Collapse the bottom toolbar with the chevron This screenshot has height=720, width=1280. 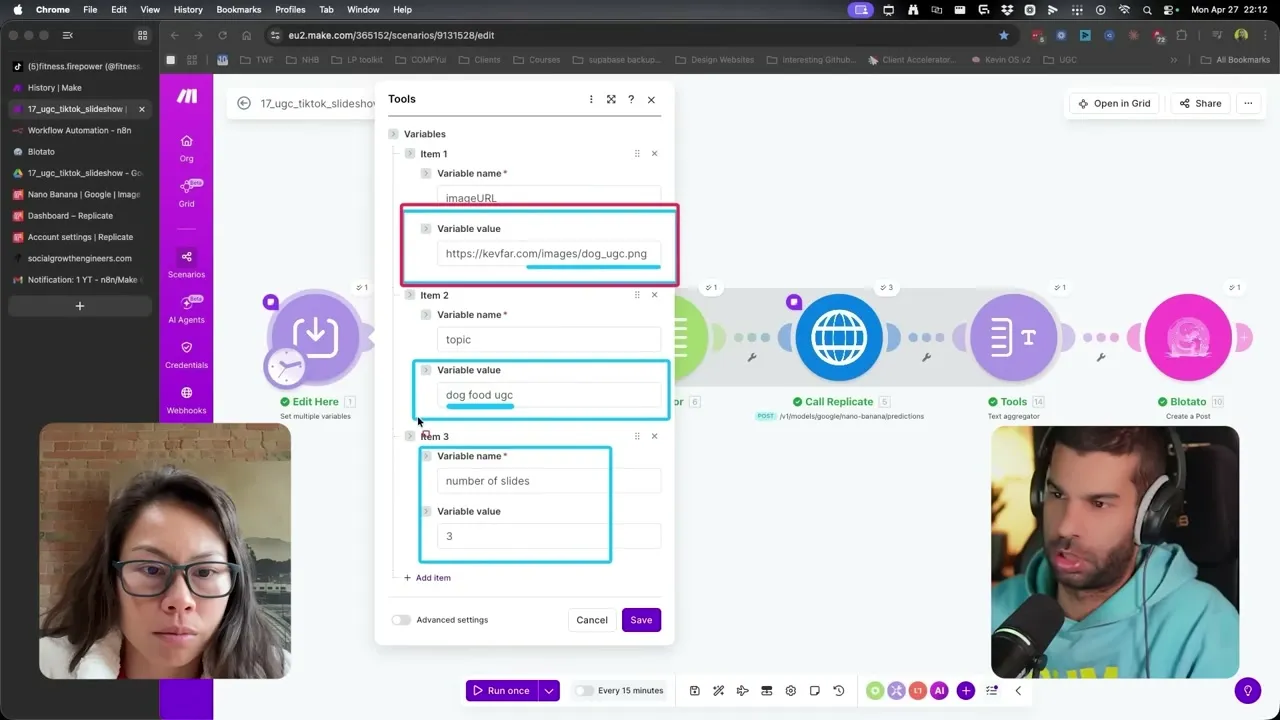(1018, 690)
